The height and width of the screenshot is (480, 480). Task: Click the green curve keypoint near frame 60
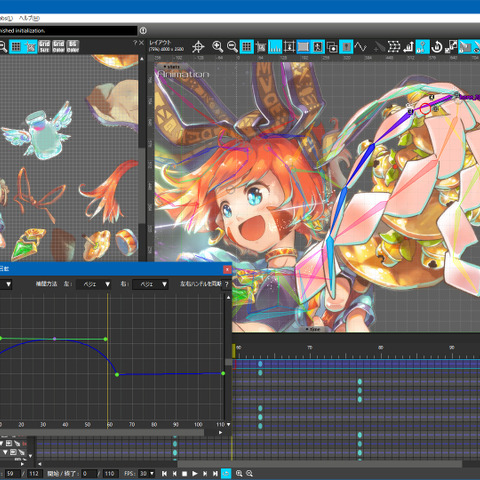pyautogui.click(x=117, y=375)
